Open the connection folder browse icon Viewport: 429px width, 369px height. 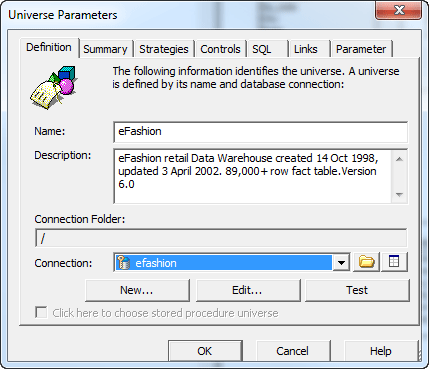pos(366,262)
